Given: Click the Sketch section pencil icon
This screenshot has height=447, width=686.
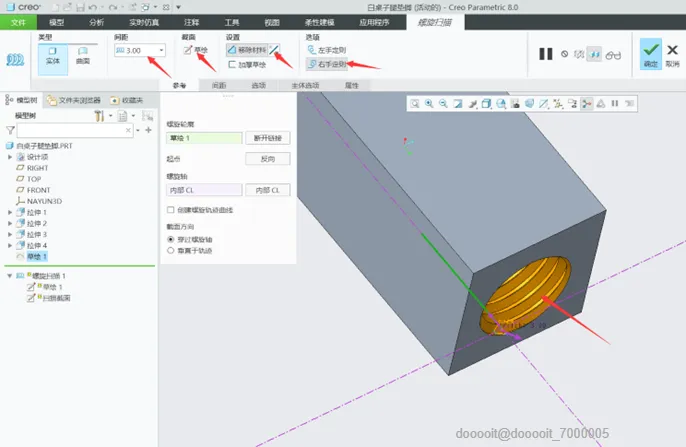Looking at the screenshot, I should (188, 50).
